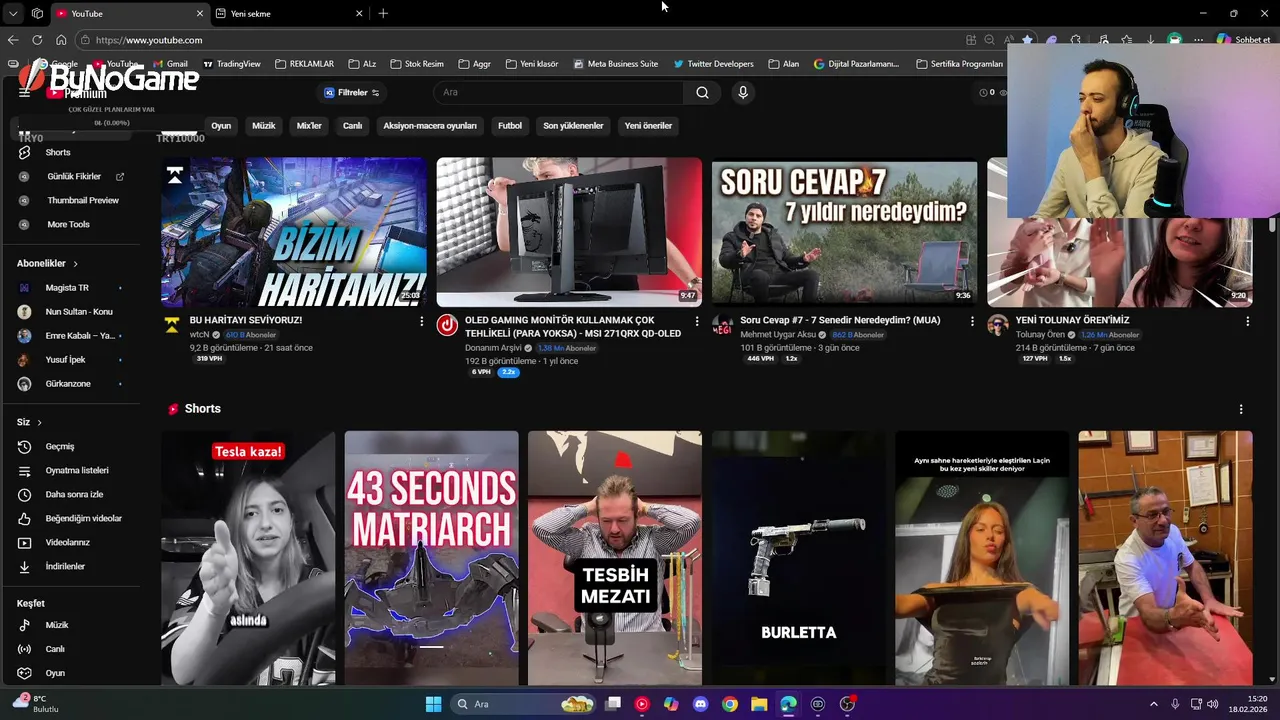
Task: Open Discord from the taskbar
Action: tap(700, 704)
